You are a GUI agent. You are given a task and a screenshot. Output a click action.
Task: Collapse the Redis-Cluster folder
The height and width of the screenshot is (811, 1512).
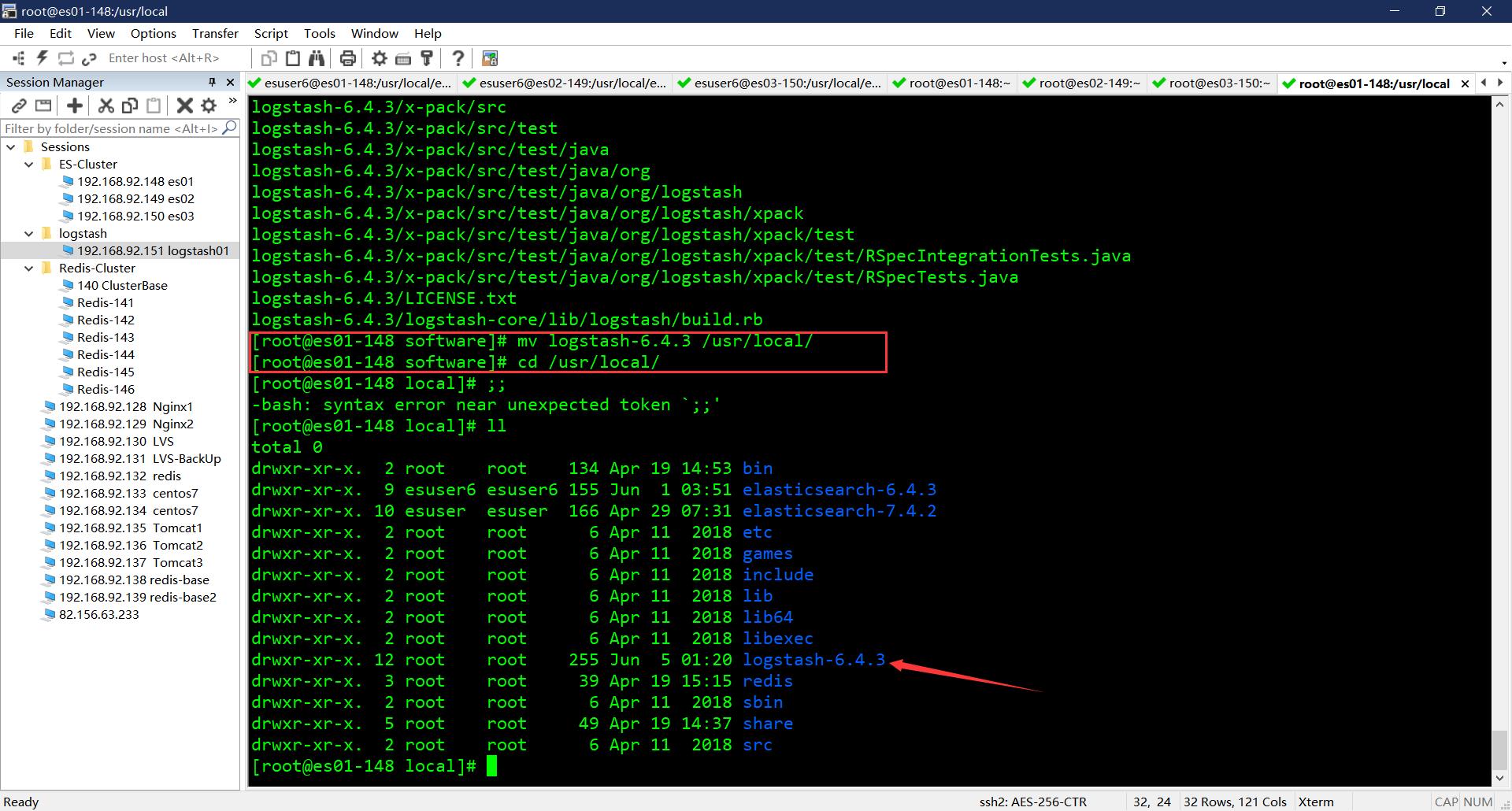(29, 268)
